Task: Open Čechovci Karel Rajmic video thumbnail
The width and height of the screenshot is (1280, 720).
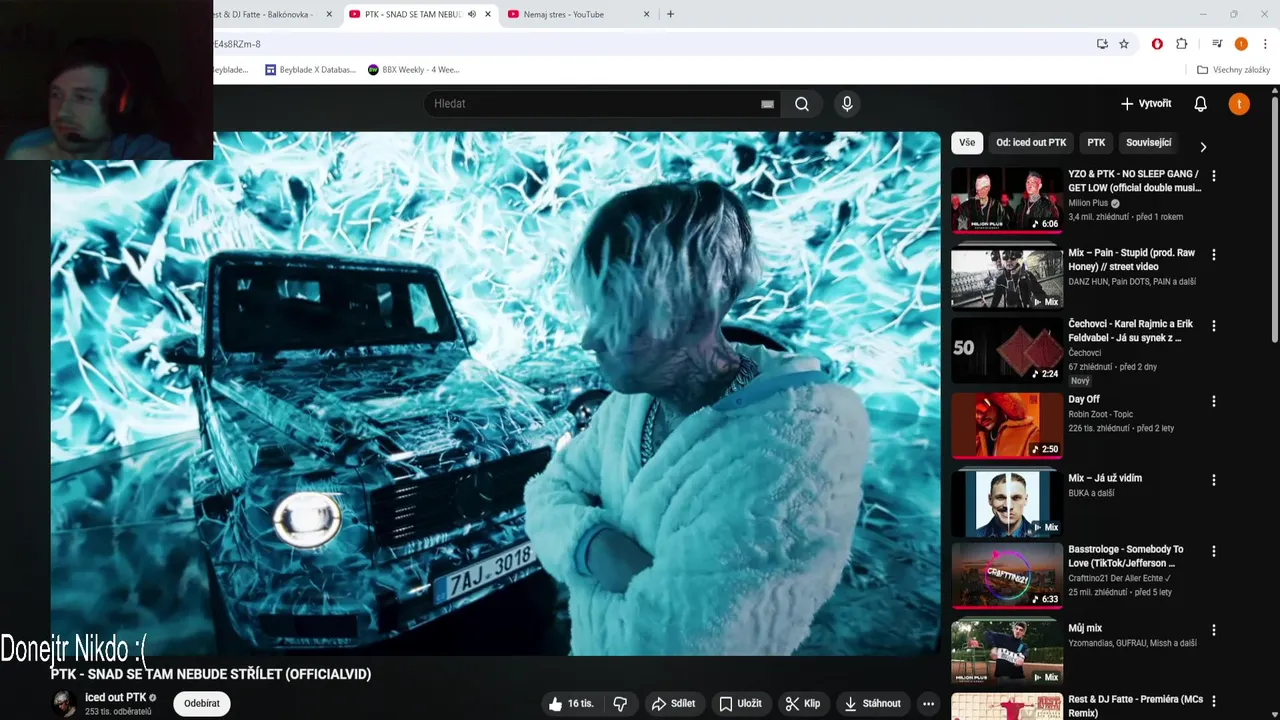Action: (x=1006, y=350)
